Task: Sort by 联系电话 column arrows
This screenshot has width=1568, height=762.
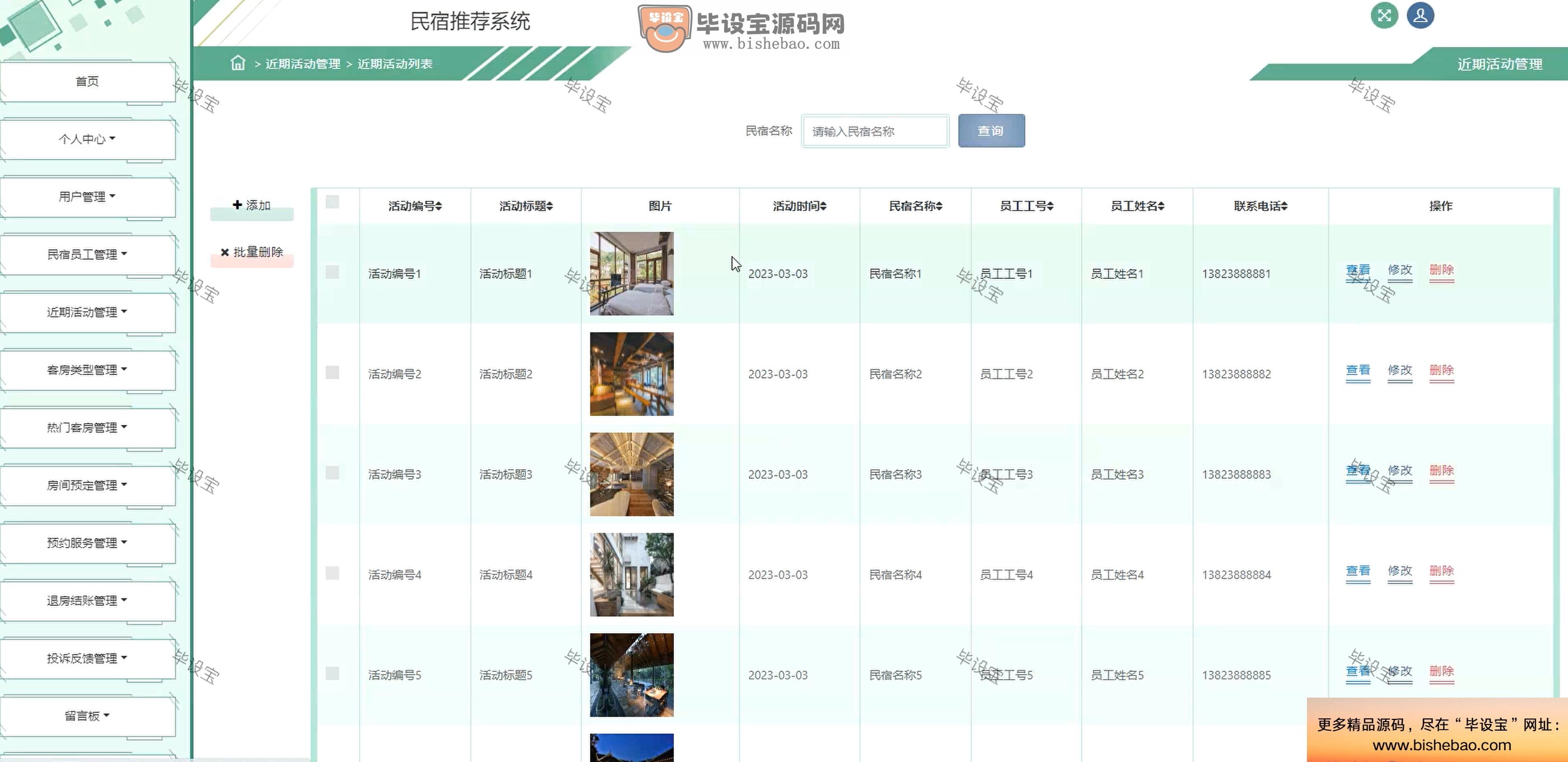Action: pos(1284,206)
